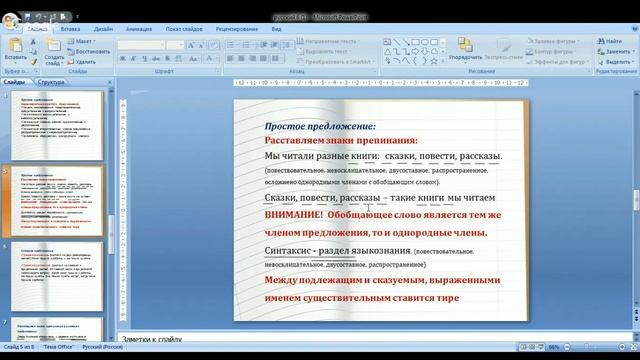This screenshot has width=640, height=360.
Task: Decrease font size with smaller A icon
Action: point(201,45)
